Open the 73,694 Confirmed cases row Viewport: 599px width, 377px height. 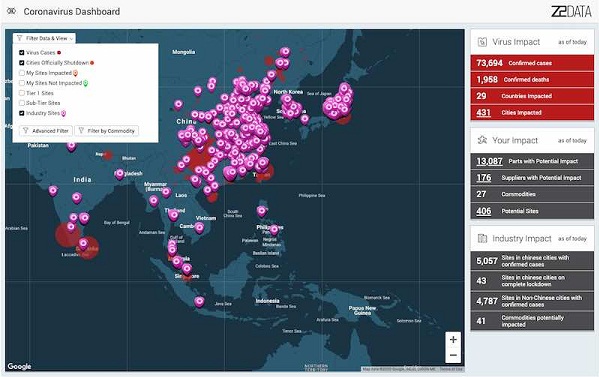pyautogui.click(x=532, y=63)
